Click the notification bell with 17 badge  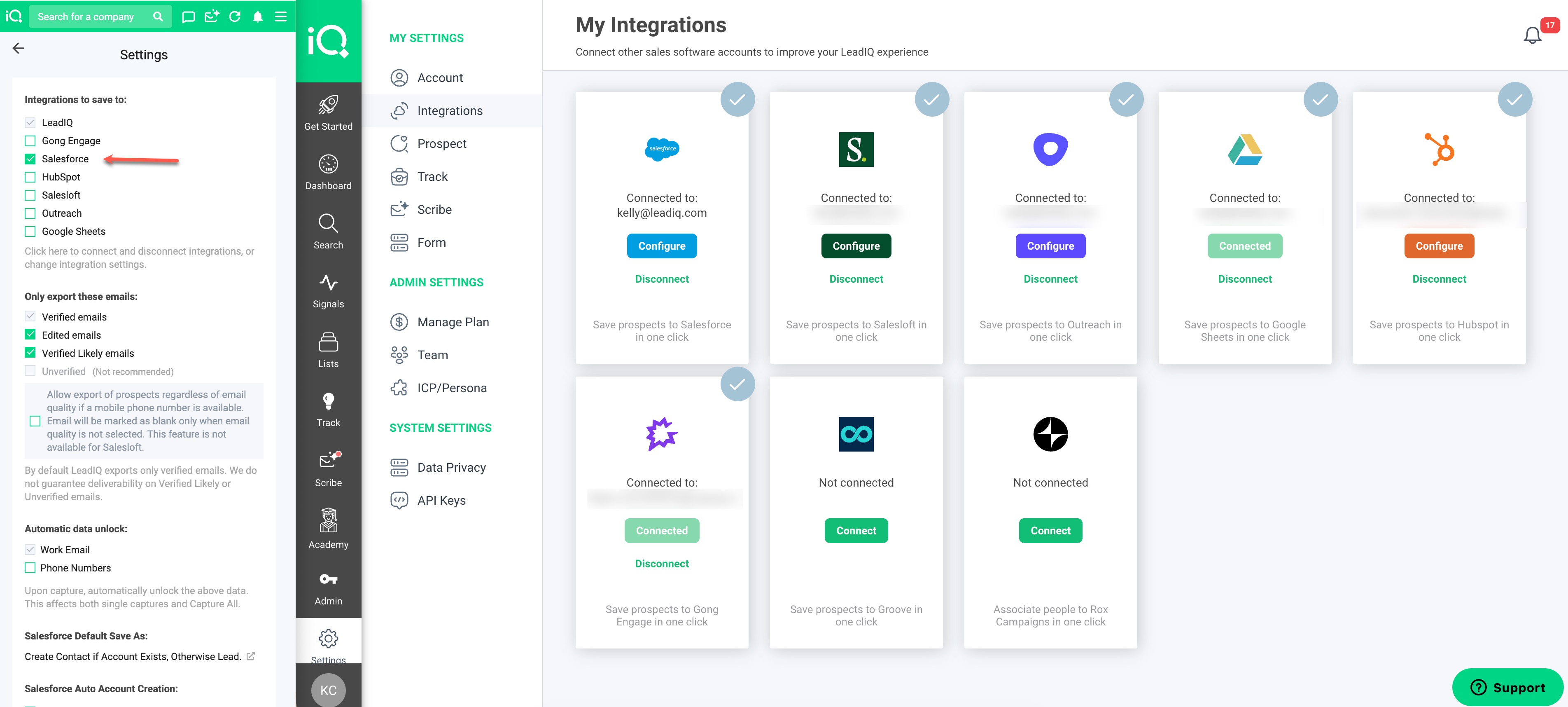(1532, 35)
